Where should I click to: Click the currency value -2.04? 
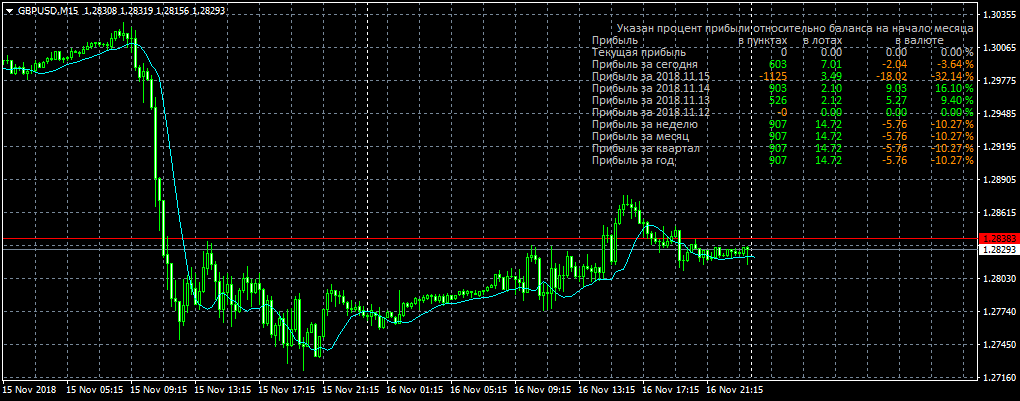pyautogui.click(x=894, y=64)
